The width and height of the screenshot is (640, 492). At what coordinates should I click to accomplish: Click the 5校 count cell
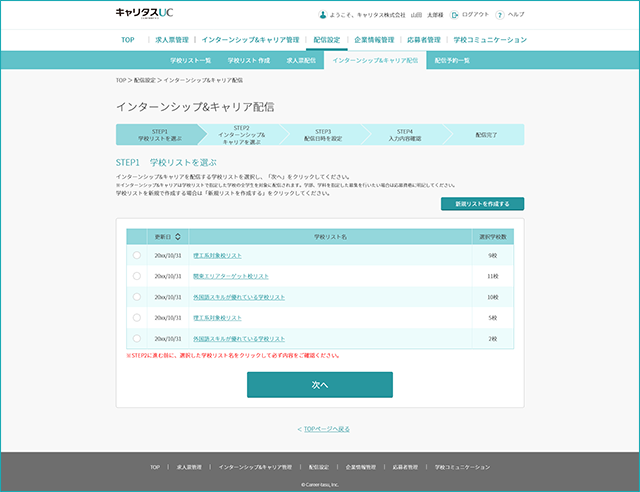click(x=493, y=318)
